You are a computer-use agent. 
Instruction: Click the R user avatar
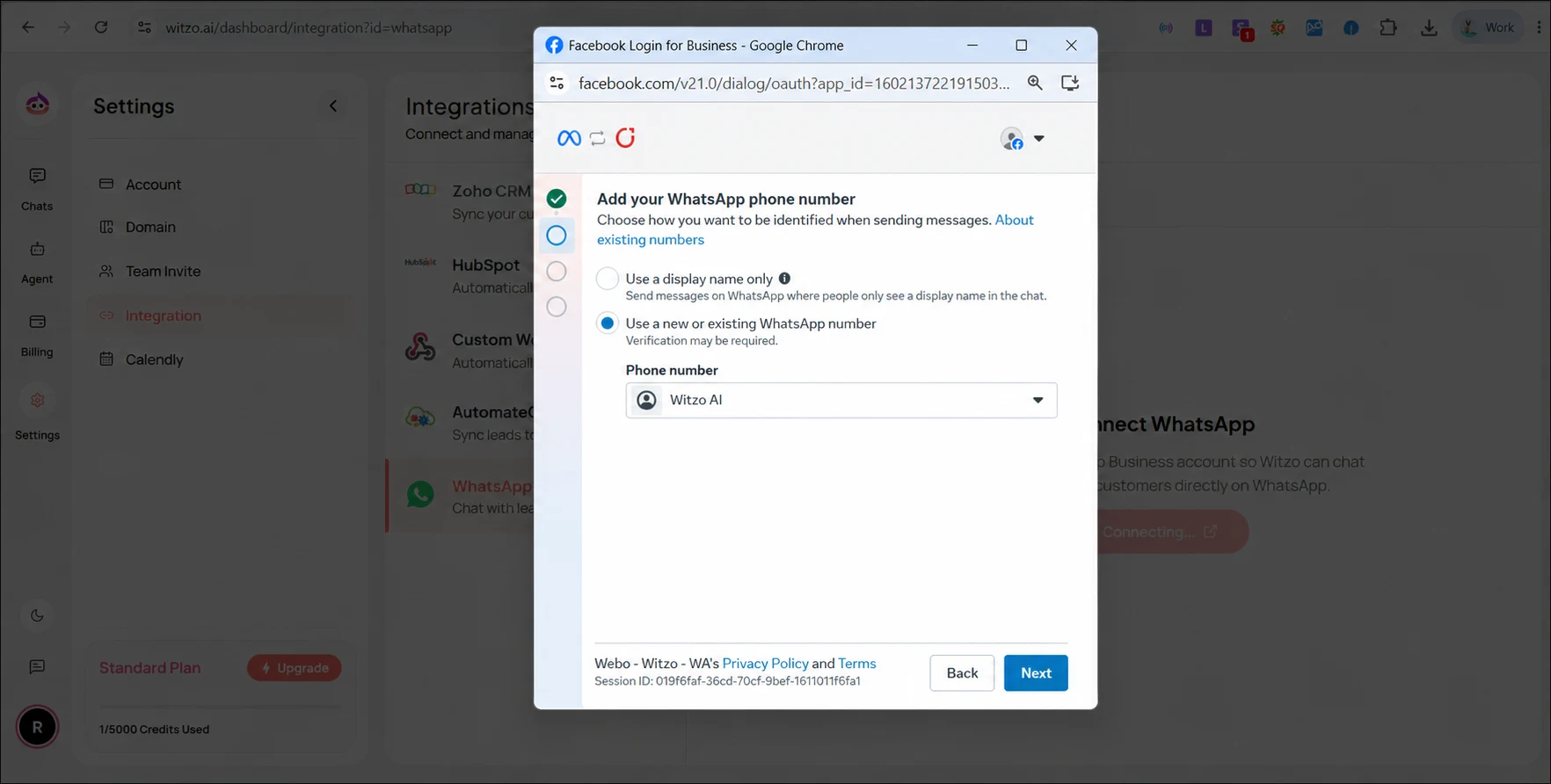coord(37,727)
